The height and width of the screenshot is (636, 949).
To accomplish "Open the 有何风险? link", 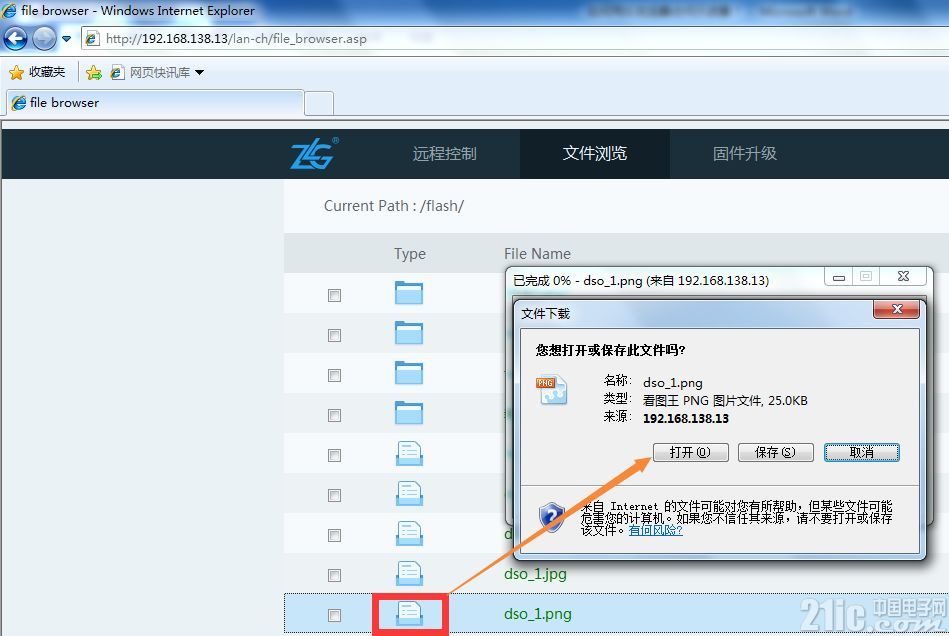I will (x=655, y=530).
